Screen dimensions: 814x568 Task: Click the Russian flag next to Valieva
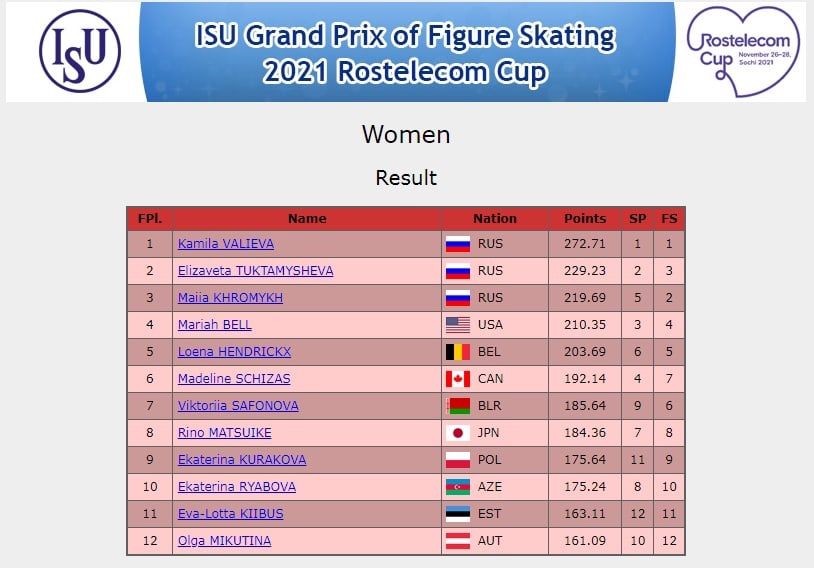point(458,244)
